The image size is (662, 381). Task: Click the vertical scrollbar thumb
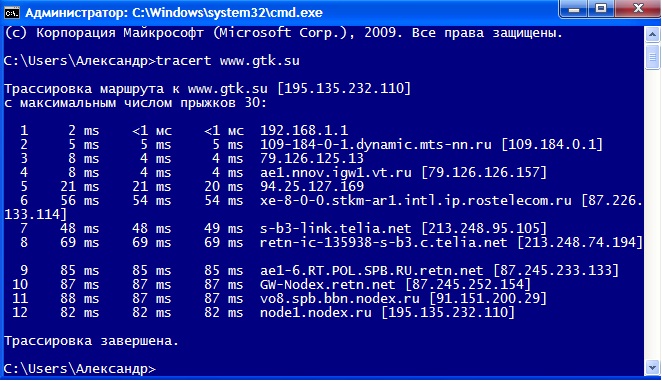coord(652,57)
